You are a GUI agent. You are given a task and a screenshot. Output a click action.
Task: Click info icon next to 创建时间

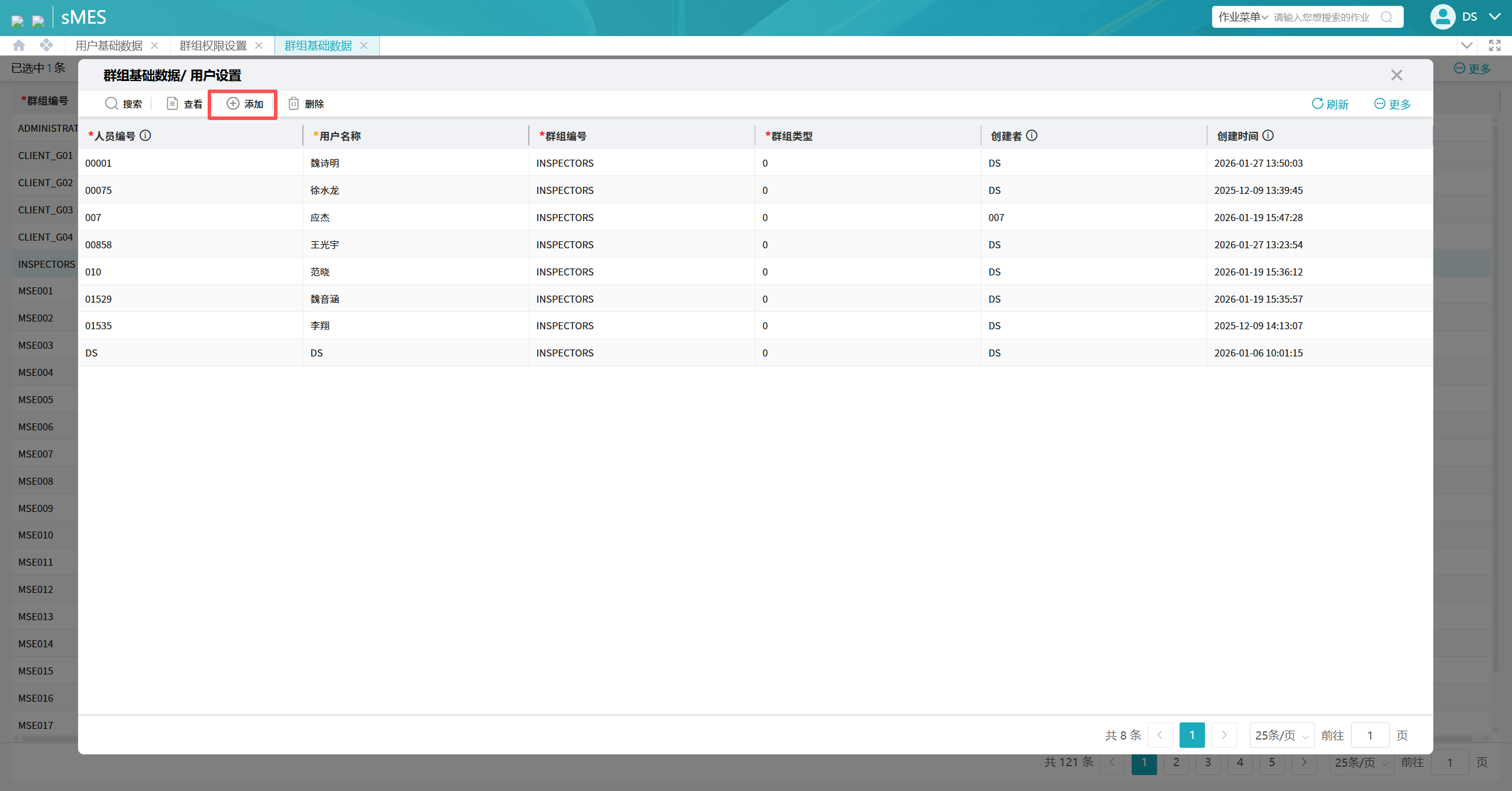(x=1268, y=135)
